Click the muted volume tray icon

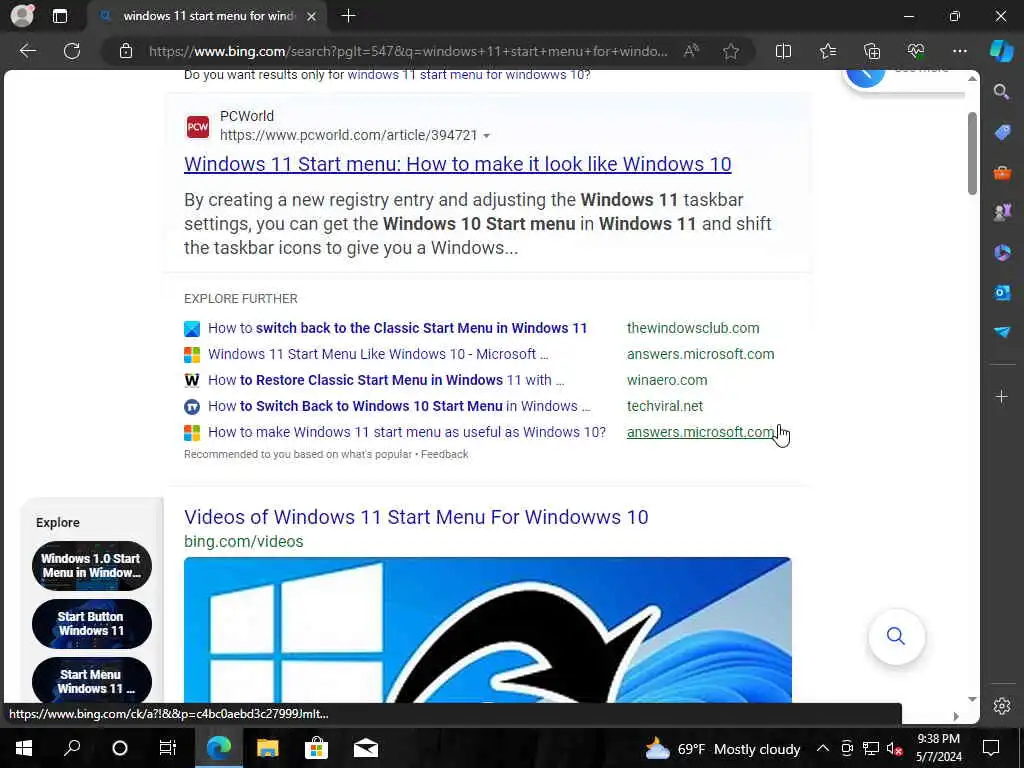894,748
